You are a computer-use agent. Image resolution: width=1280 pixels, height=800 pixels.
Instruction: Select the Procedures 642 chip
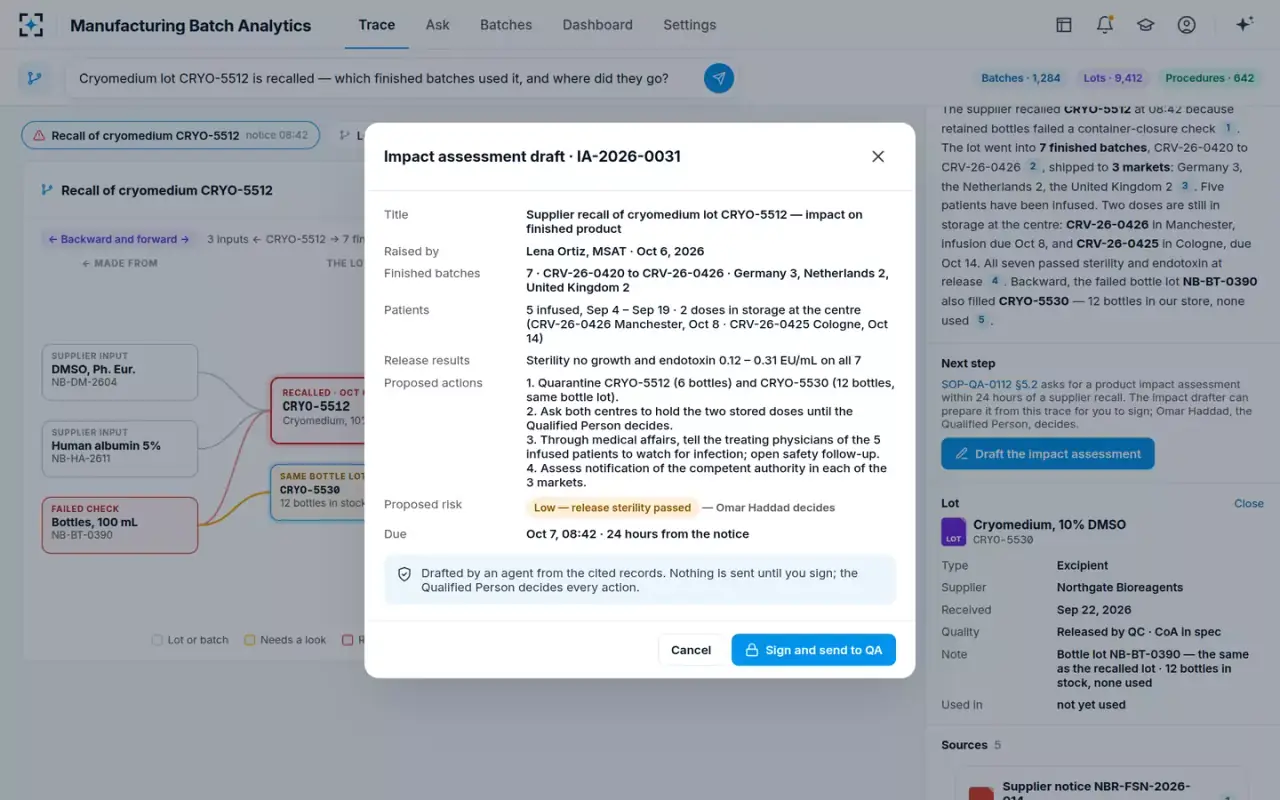click(1210, 78)
